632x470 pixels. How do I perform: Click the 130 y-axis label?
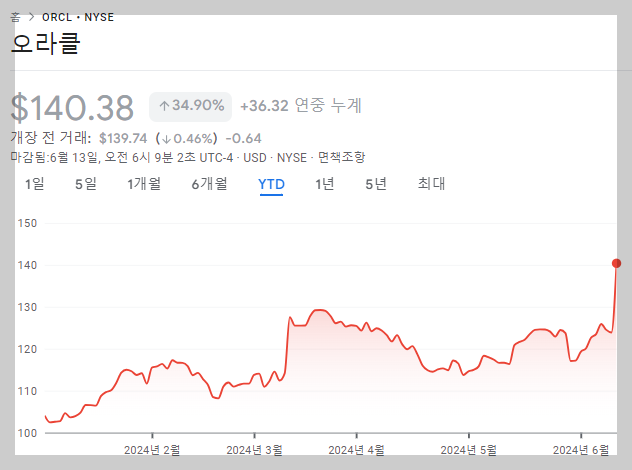click(27, 307)
